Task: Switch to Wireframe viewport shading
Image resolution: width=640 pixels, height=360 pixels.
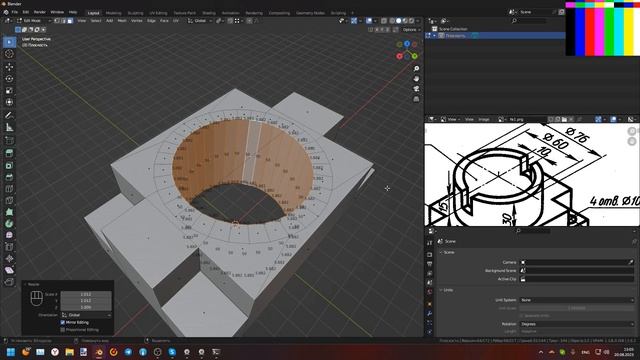Action: 392,20
